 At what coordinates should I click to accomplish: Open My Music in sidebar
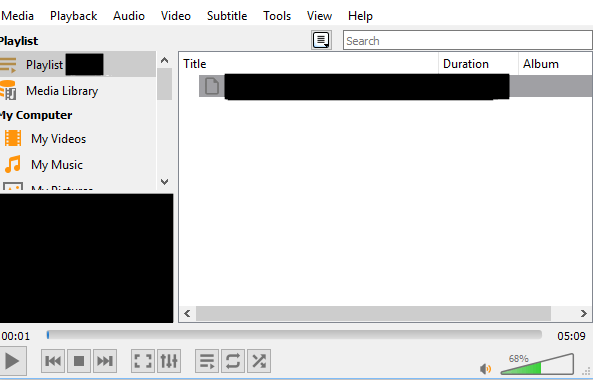click(57, 165)
